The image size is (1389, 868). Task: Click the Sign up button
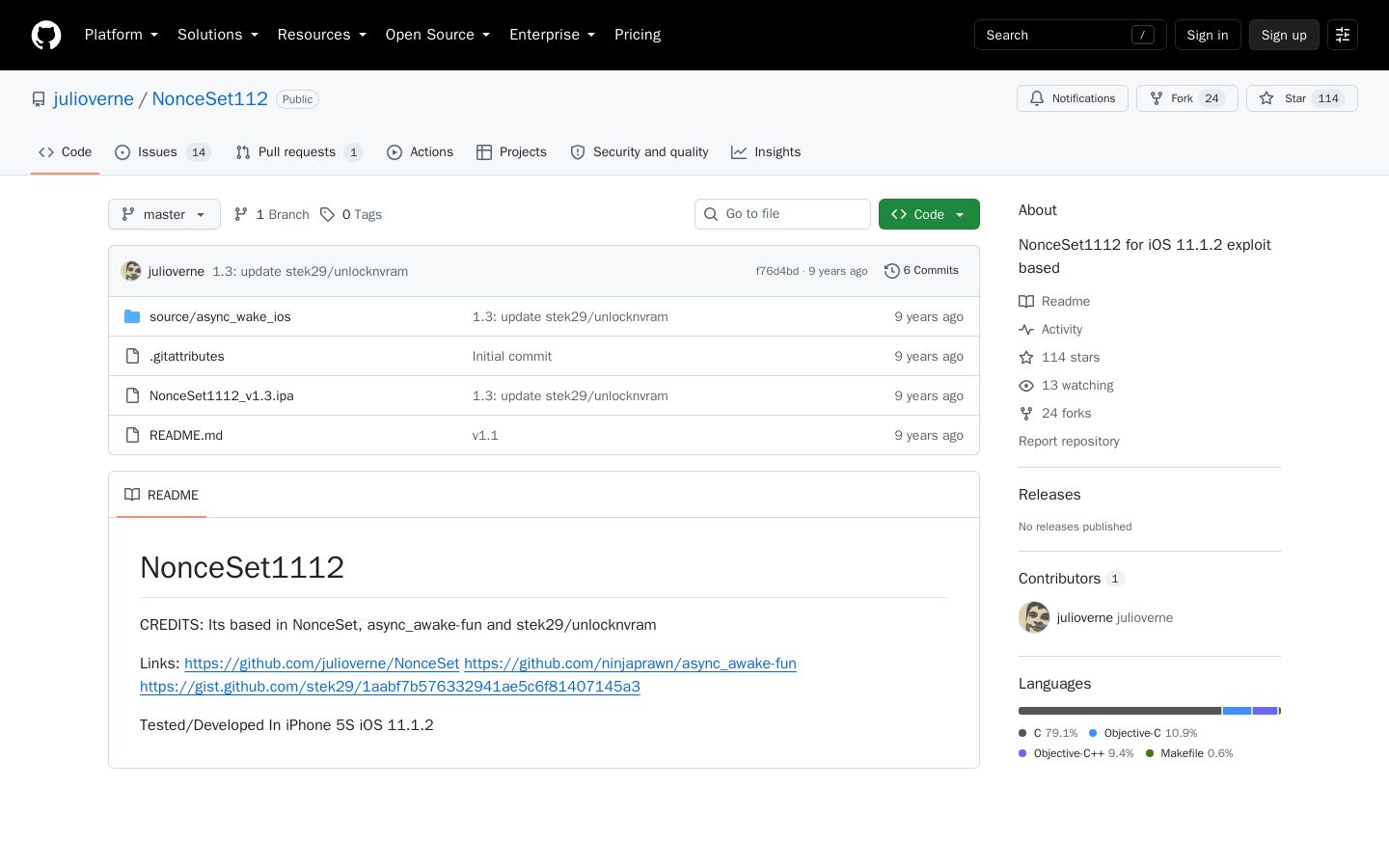click(x=1284, y=35)
